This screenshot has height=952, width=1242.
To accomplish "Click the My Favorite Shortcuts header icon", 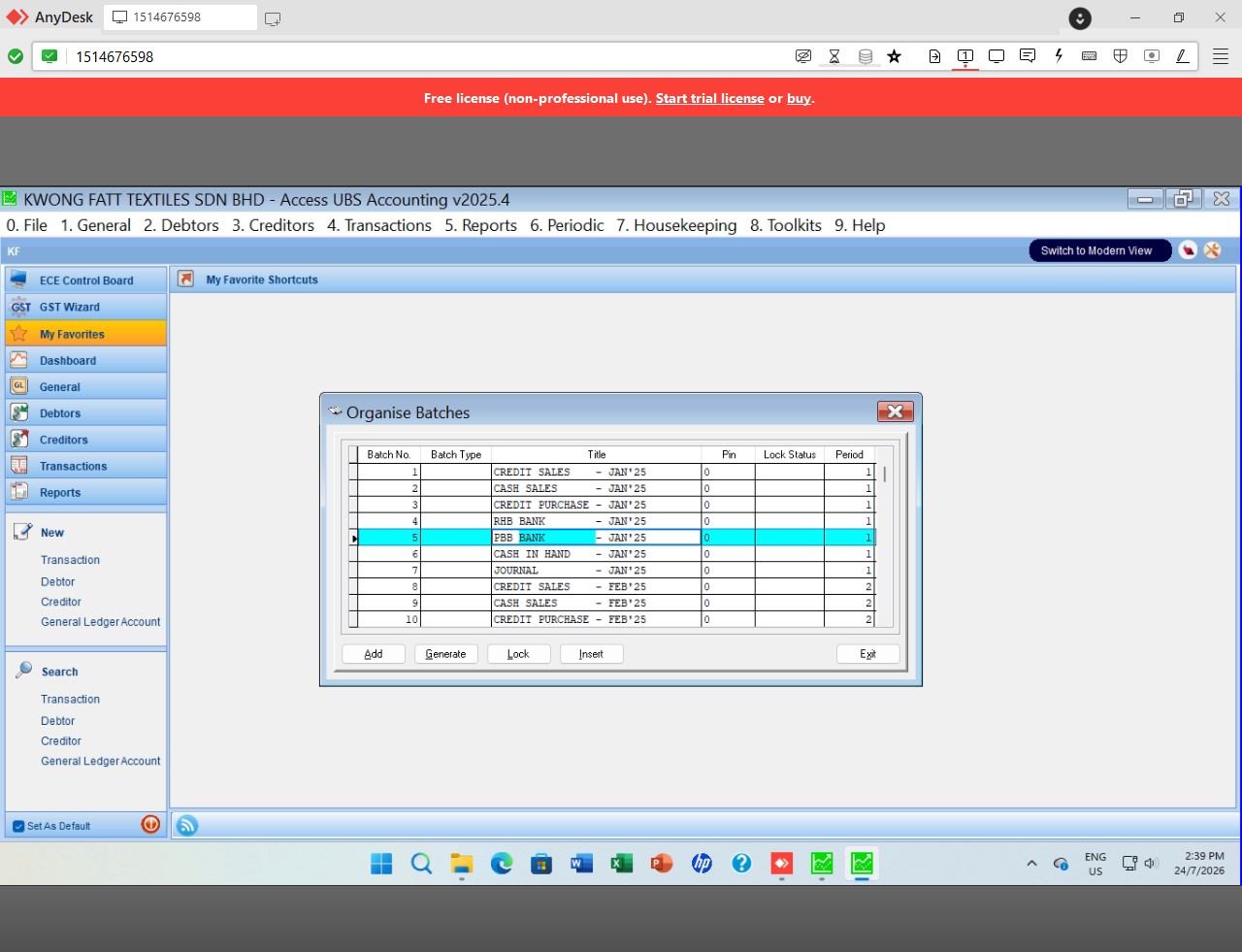I will (x=185, y=279).
